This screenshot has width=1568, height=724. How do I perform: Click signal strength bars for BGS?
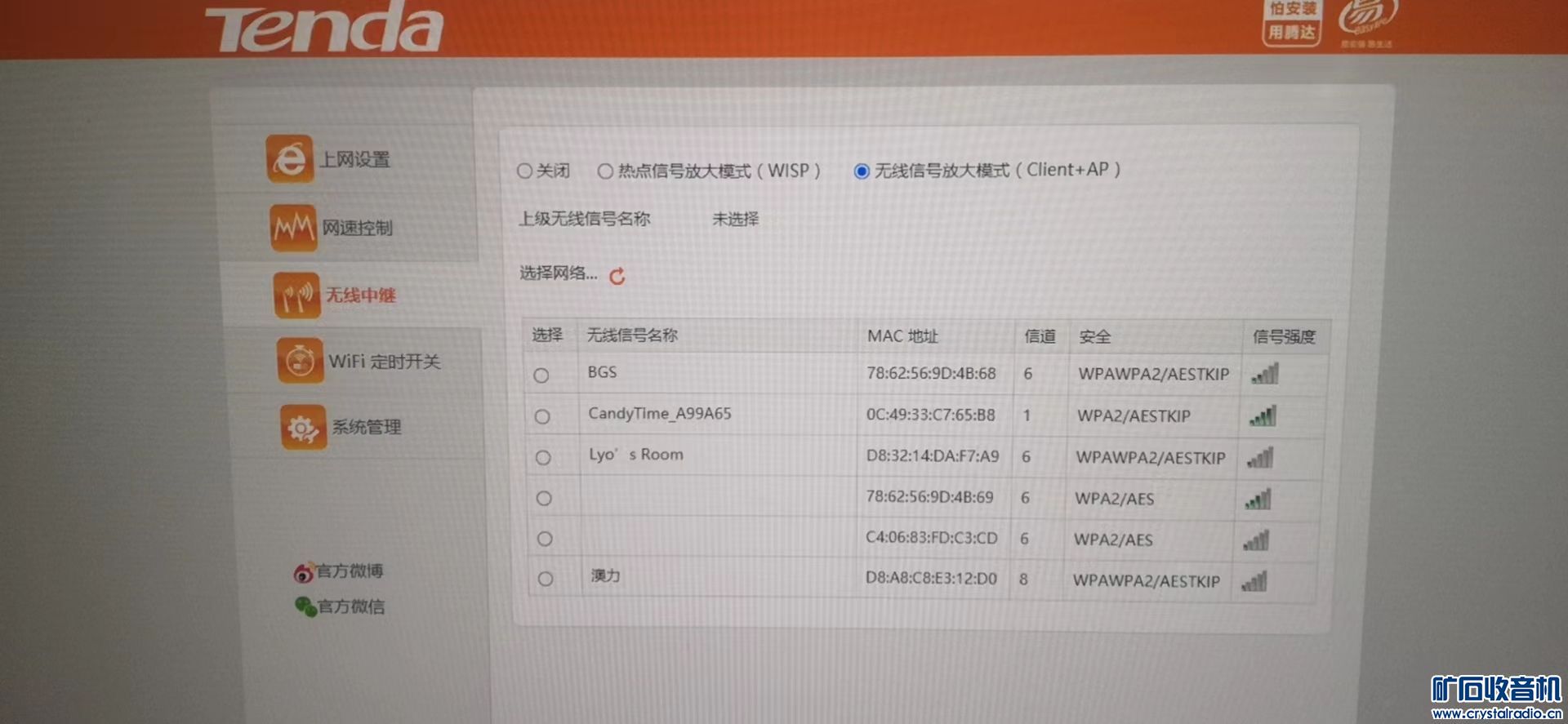[1265, 375]
